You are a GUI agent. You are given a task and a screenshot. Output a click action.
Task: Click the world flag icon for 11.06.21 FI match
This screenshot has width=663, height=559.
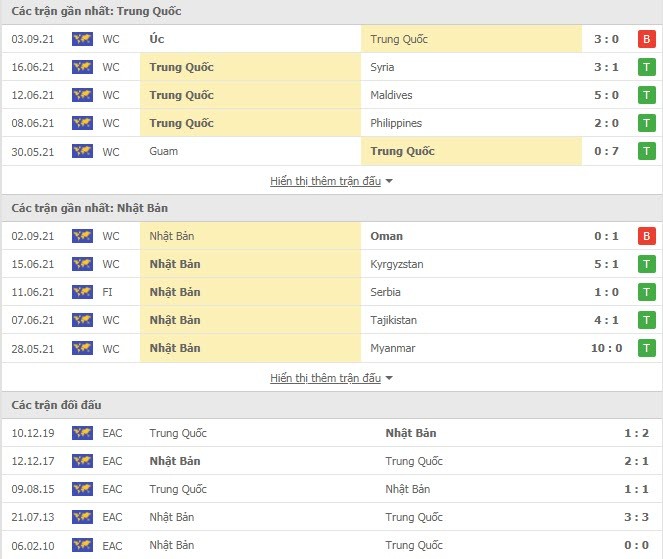82,292
